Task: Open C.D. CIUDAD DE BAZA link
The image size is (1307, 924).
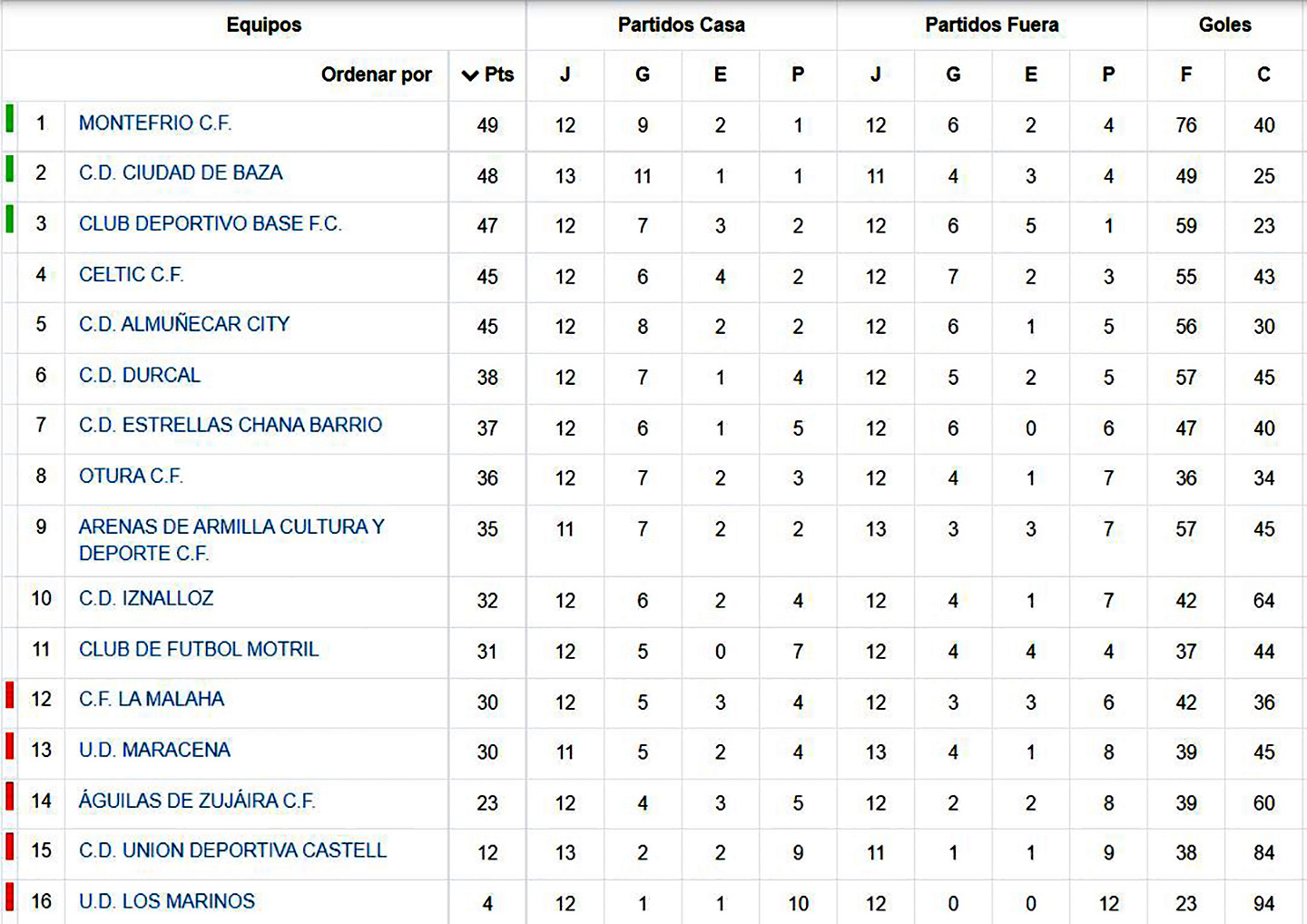Action: coord(181,173)
